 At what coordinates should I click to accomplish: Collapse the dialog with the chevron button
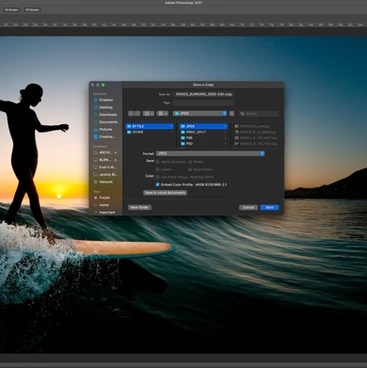(x=232, y=114)
